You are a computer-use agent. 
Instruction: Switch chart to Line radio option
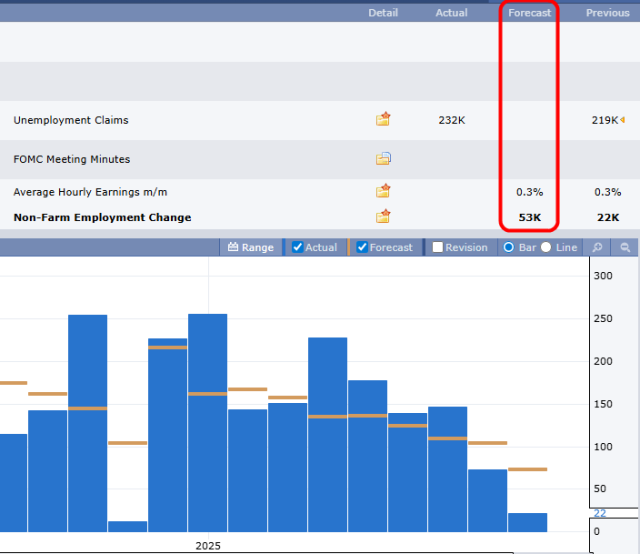pyautogui.click(x=546, y=247)
